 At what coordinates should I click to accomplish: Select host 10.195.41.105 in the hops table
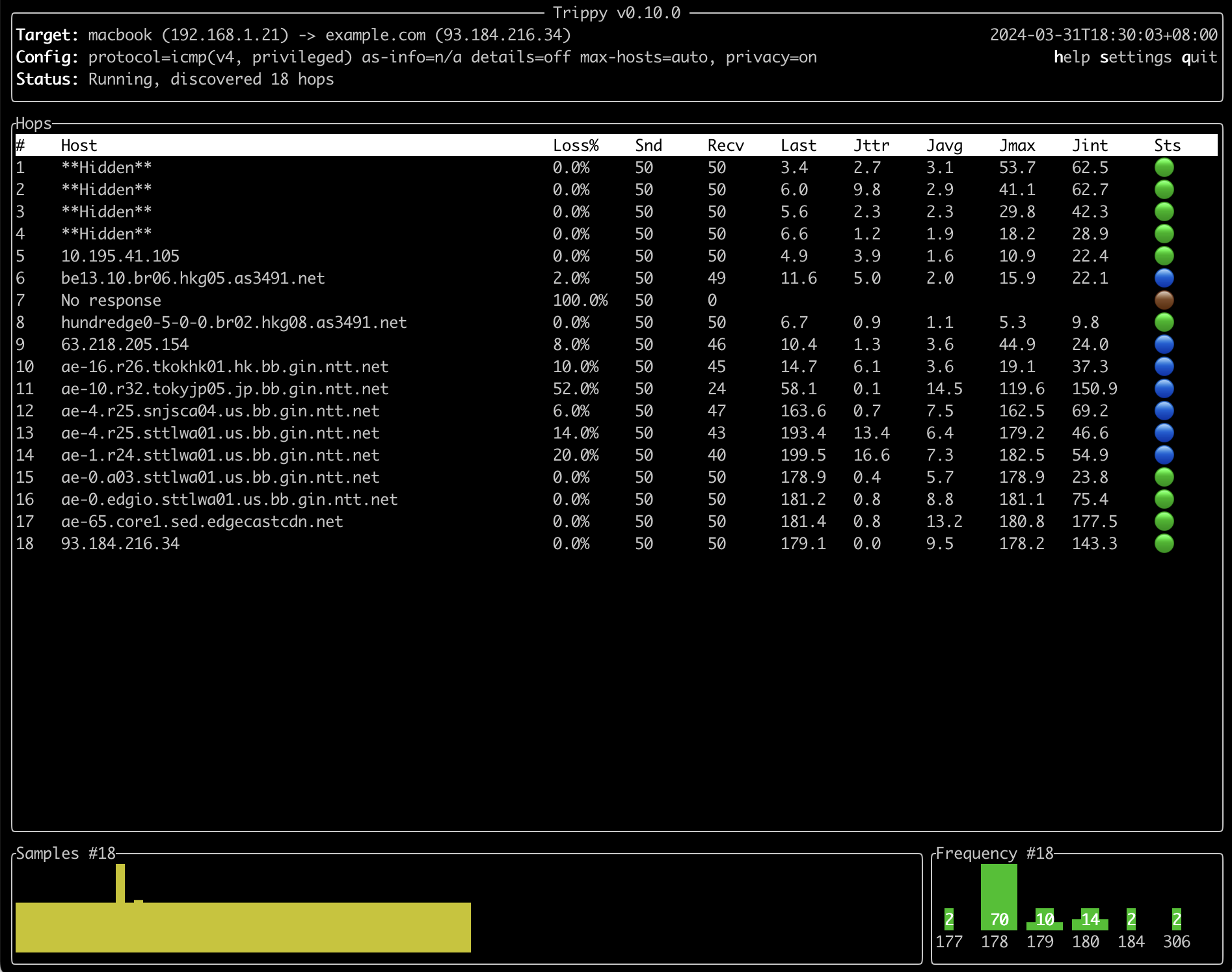coord(120,256)
